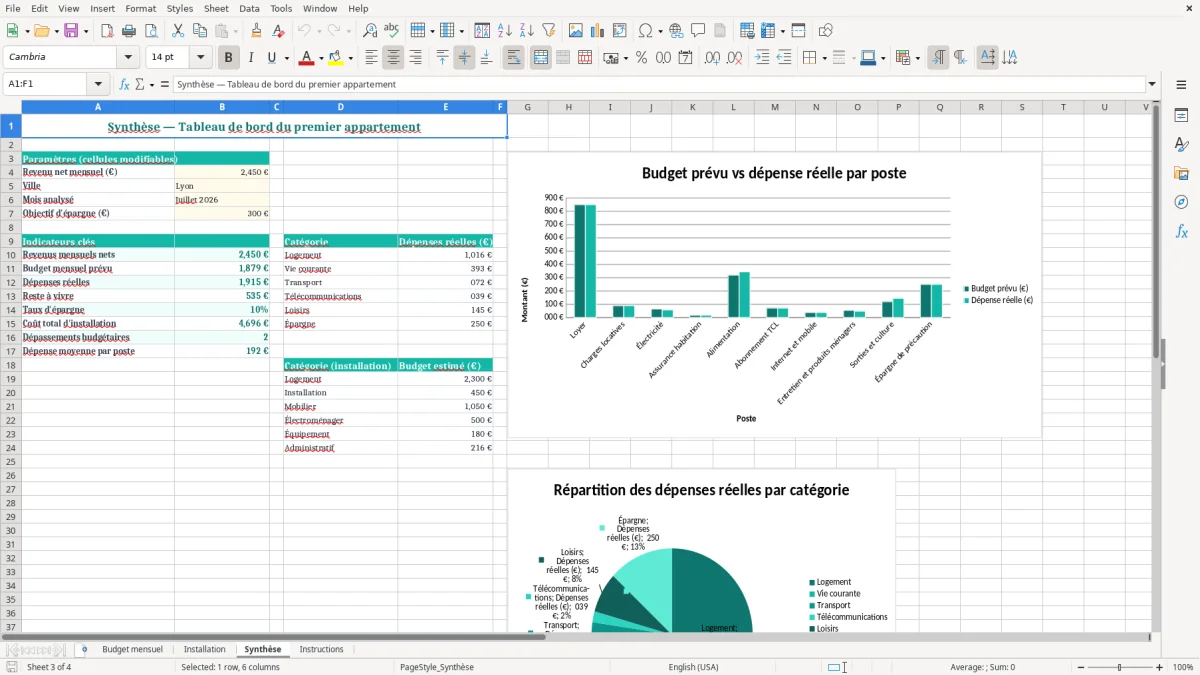Click the zoom in plus button
This screenshot has width=1200, height=675.
pyautogui.click(x=1160, y=667)
